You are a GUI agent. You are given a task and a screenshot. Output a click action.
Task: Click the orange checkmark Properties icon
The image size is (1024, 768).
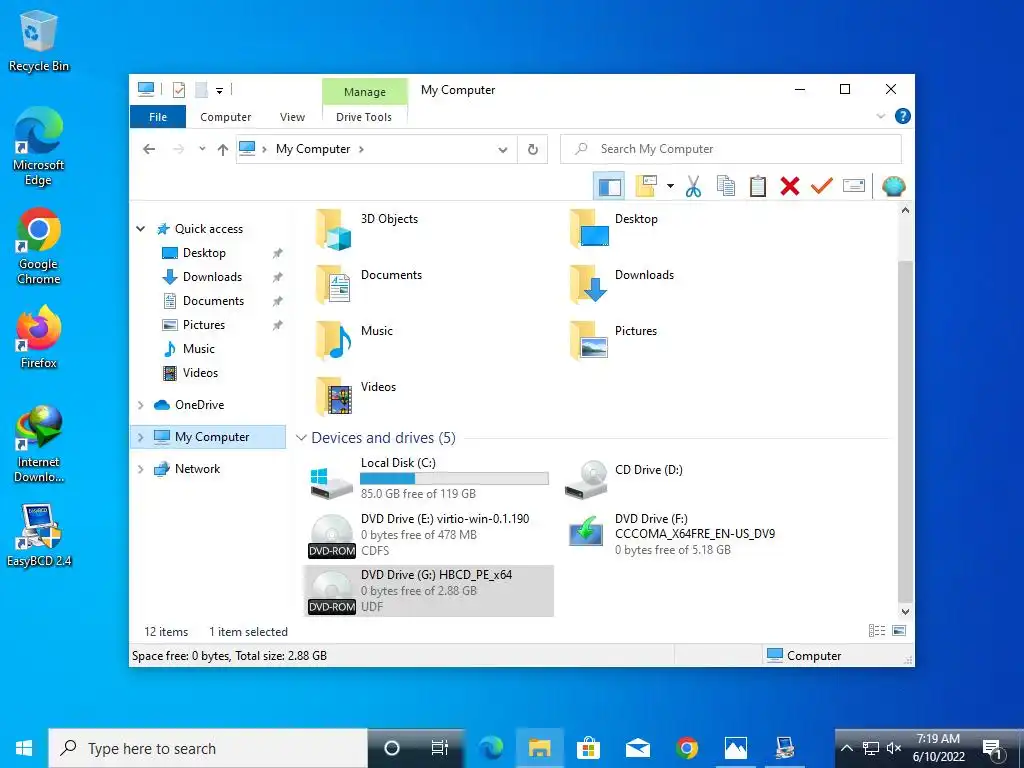coord(822,186)
